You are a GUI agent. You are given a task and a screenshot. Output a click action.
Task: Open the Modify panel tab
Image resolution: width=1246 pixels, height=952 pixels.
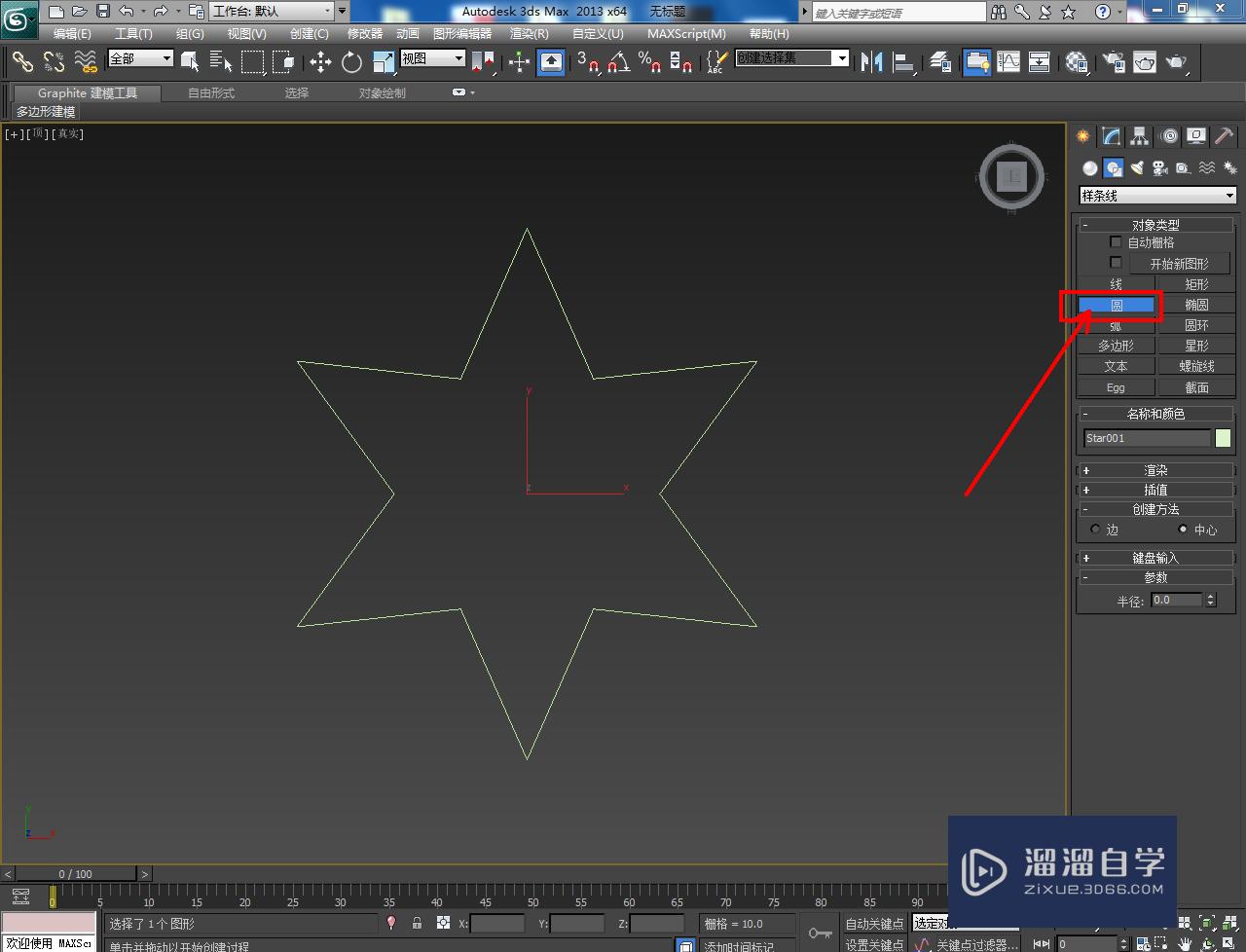1111,136
